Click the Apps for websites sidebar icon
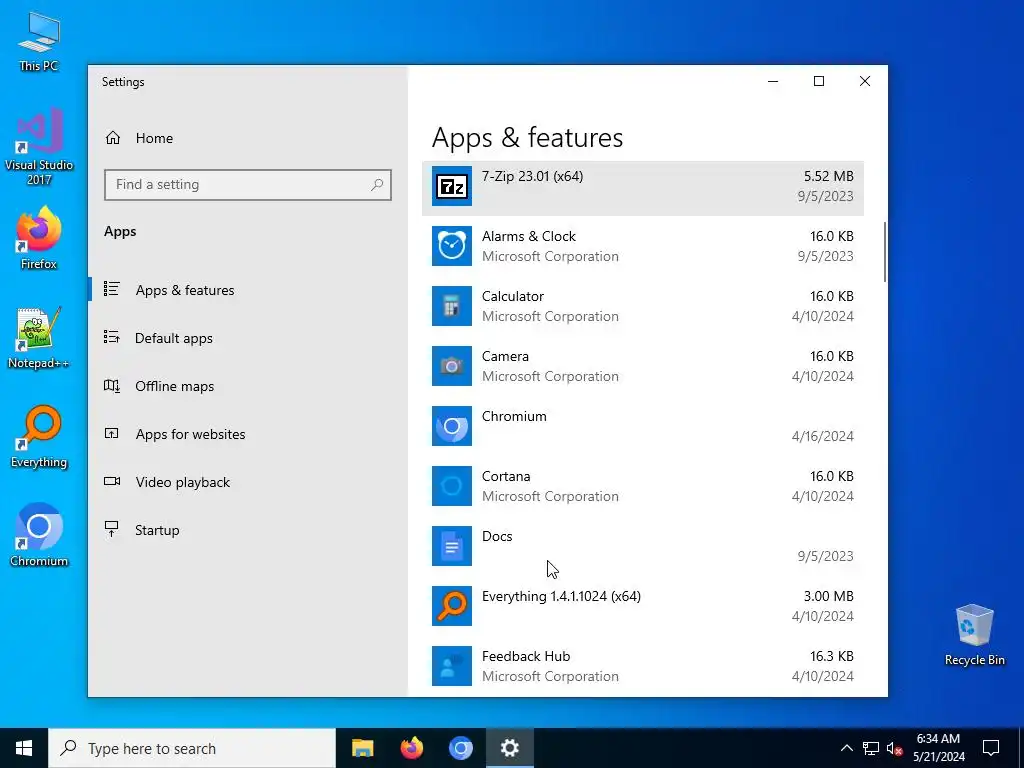 point(112,433)
